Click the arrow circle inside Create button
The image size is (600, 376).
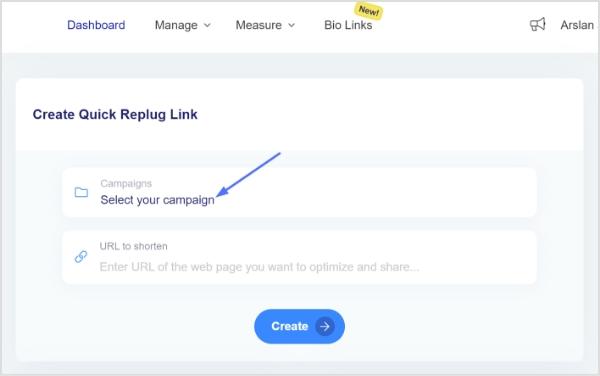(325, 326)
